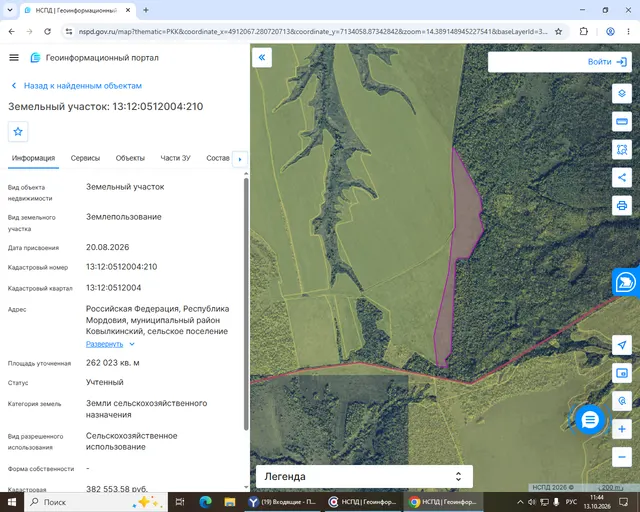Open the hamburger menu of the portal
This screenshot has width=640, height=512.
14,58
